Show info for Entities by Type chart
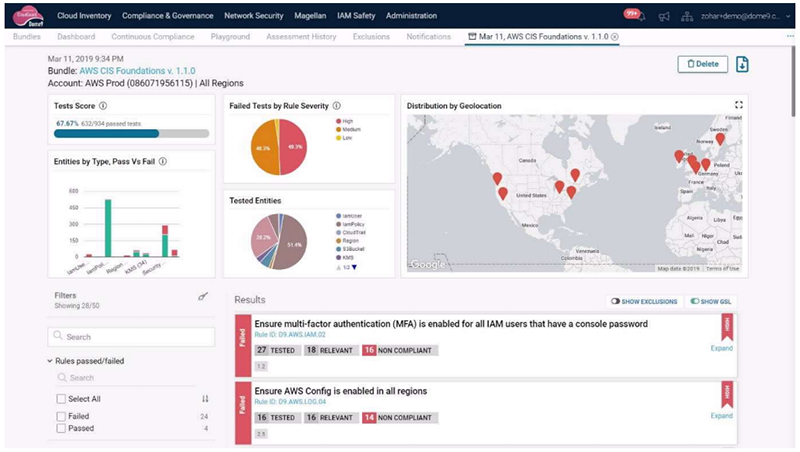 point(163,161)
